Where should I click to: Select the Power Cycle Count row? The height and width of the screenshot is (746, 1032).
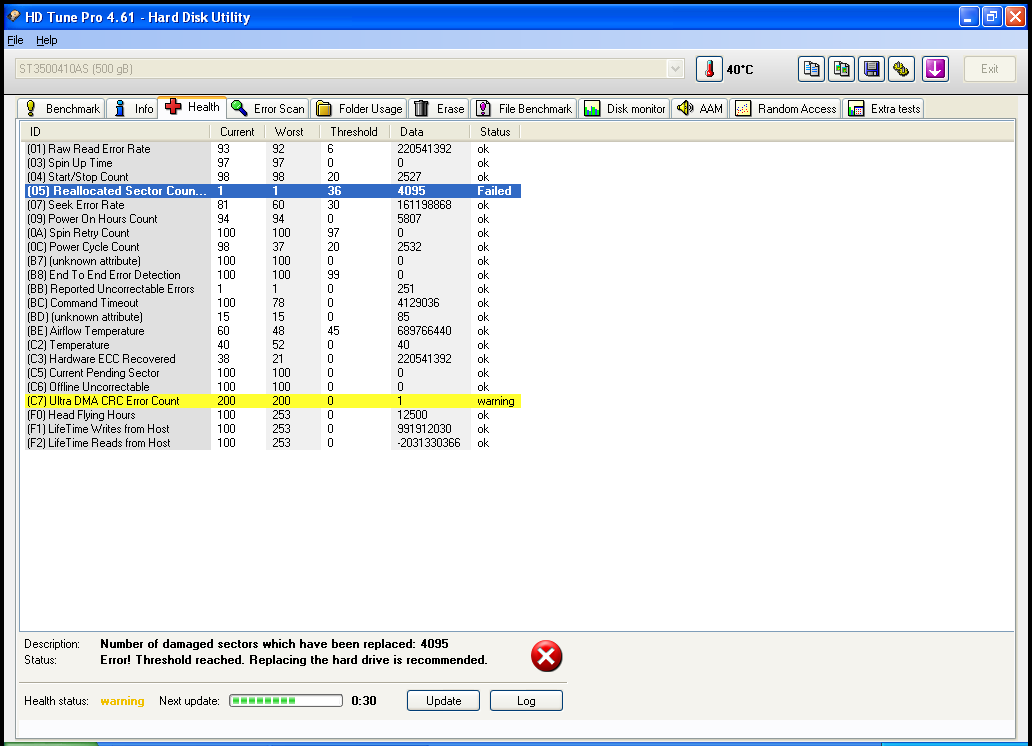pos(272,247)
